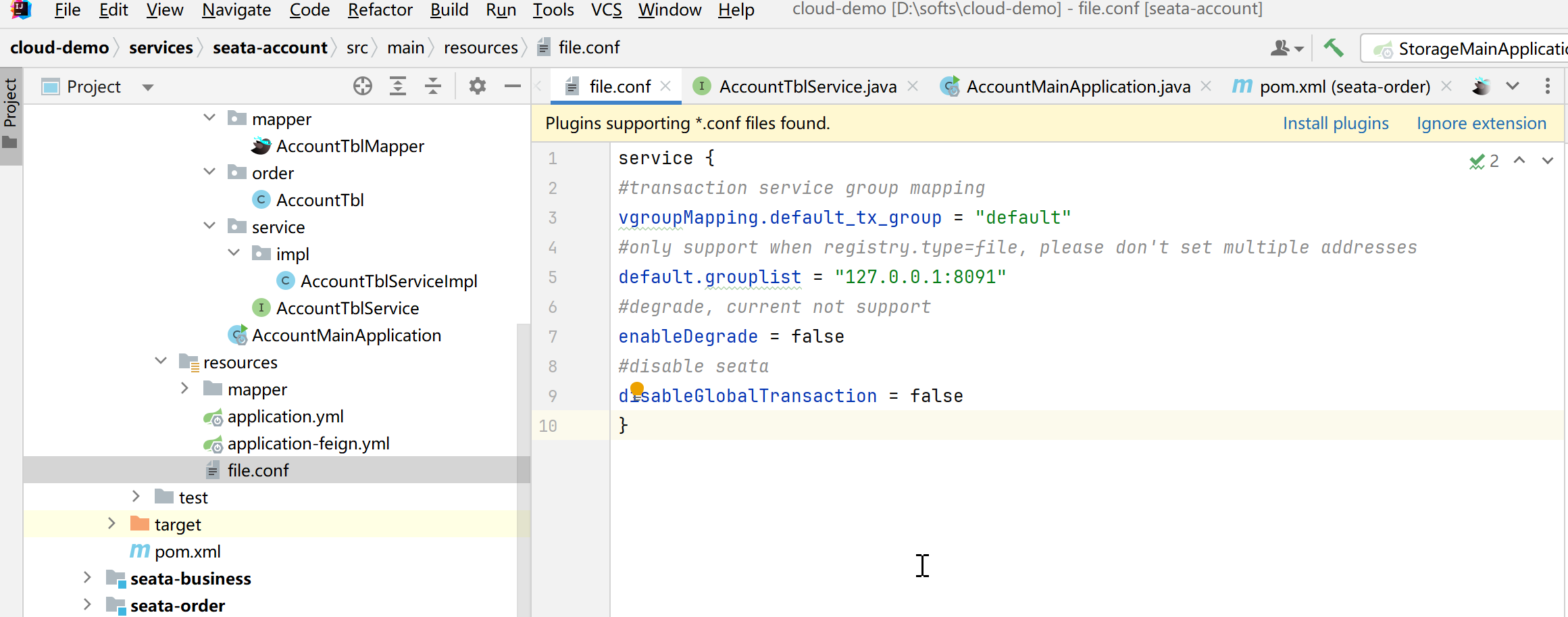Image resolution: width=1568 pixels, height=617 pixels.
Task: Collapse the order folder
Action: (x=209, y=172)
